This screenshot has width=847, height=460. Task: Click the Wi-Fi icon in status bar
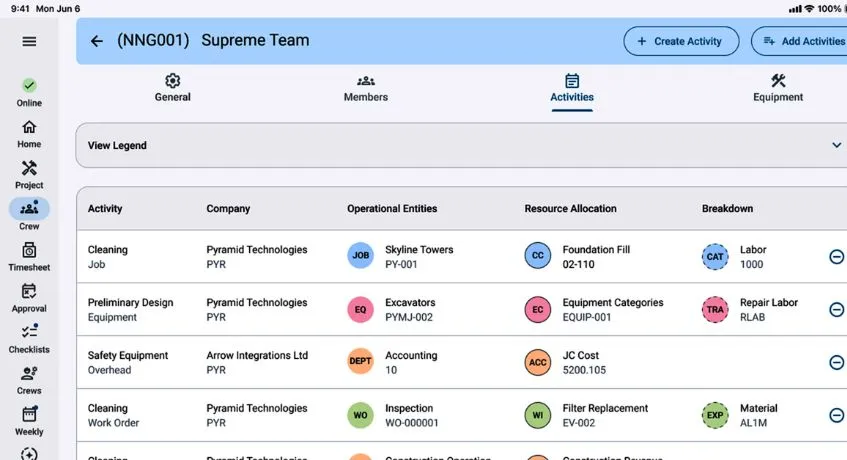(809, 9)
